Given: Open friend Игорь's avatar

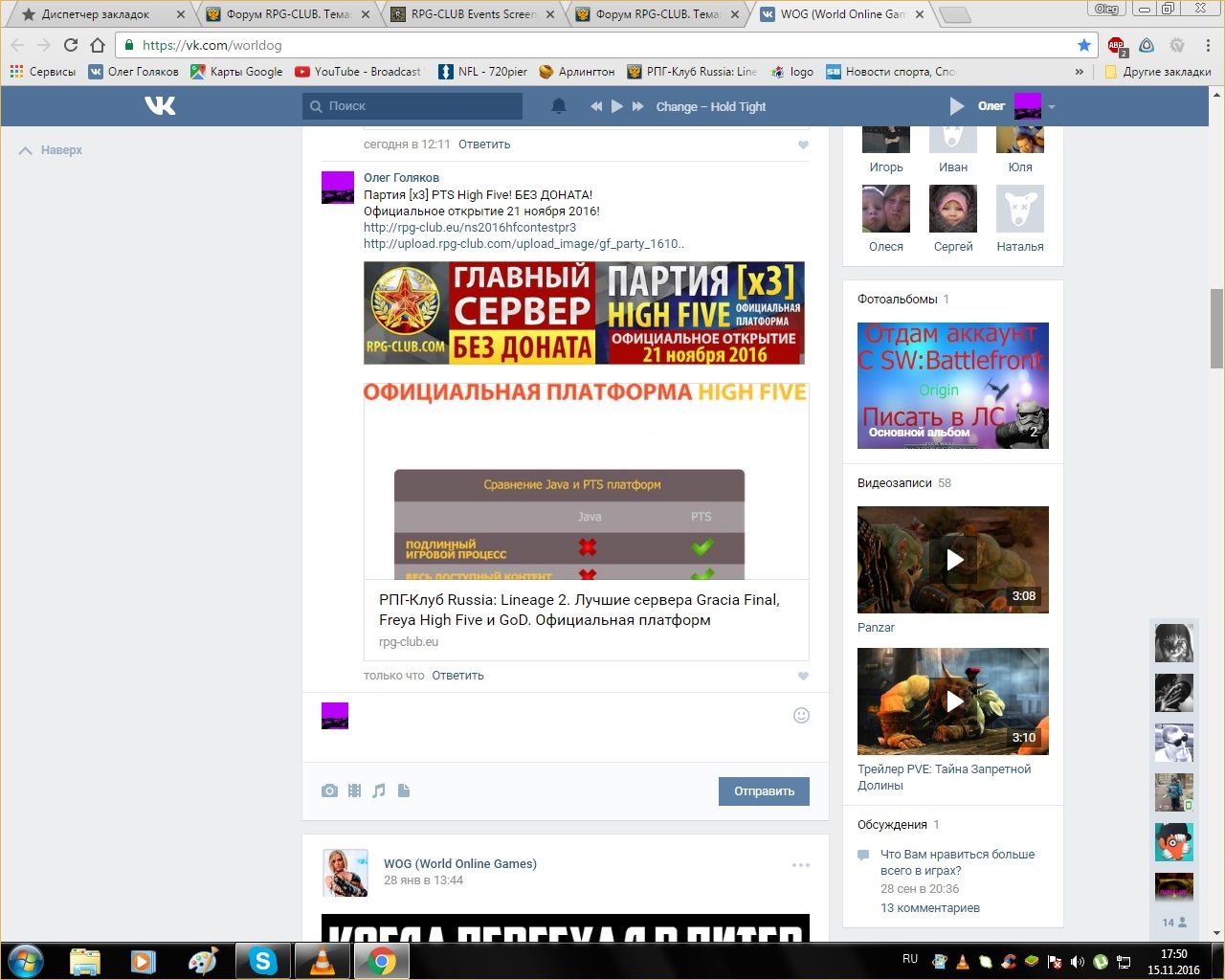Looking at the screenshot, I should 886,140.
